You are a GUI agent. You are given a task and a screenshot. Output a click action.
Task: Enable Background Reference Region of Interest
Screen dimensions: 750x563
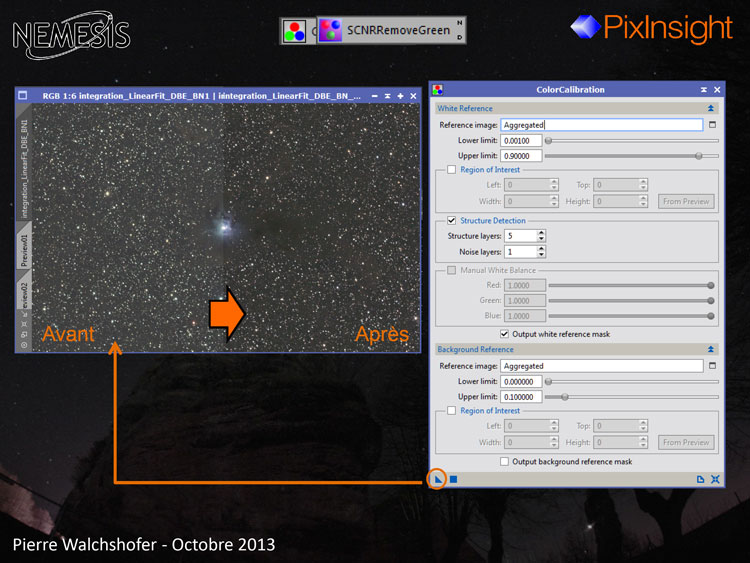click(452, 410)
